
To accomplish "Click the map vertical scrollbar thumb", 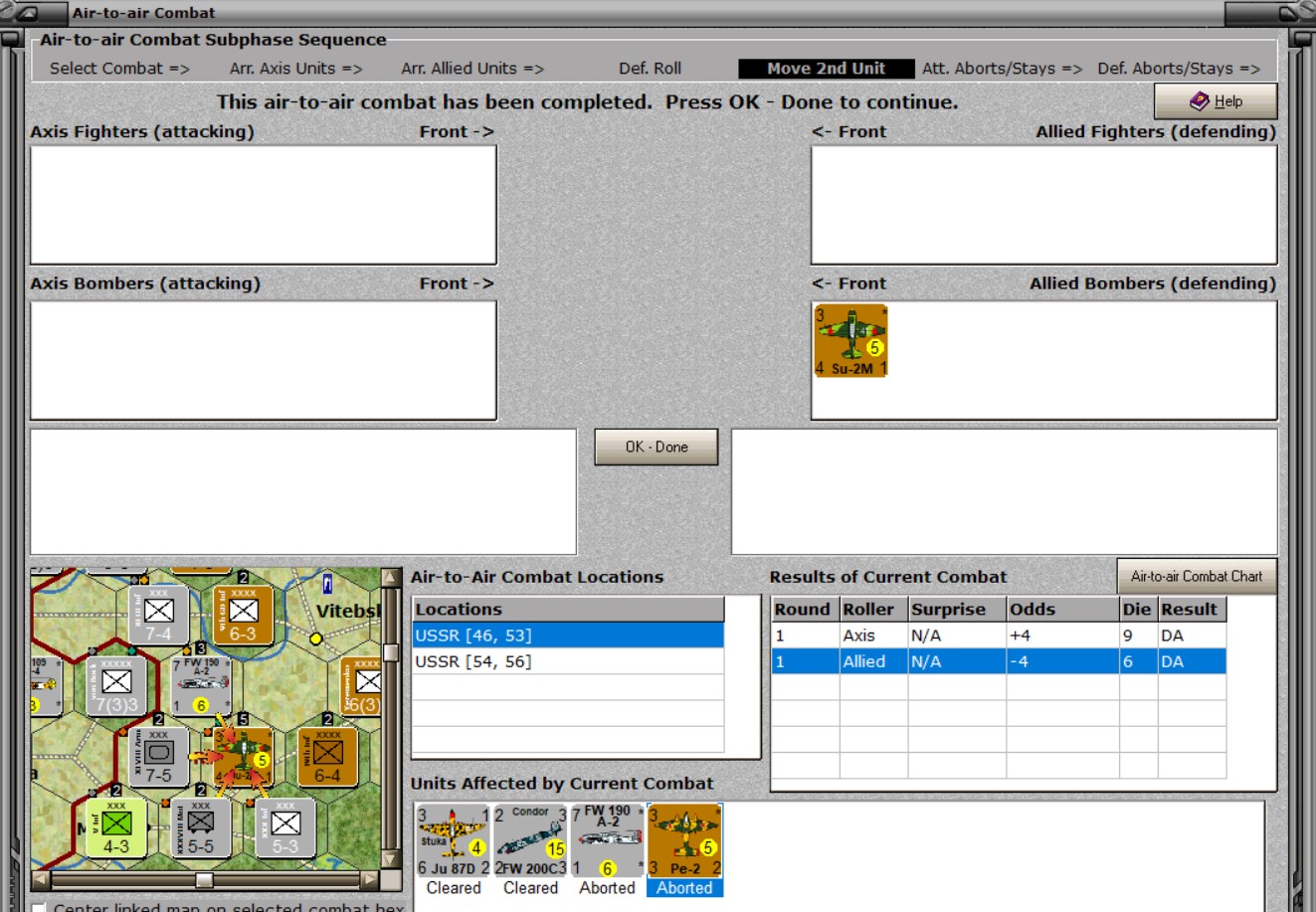I will (390, 652).
